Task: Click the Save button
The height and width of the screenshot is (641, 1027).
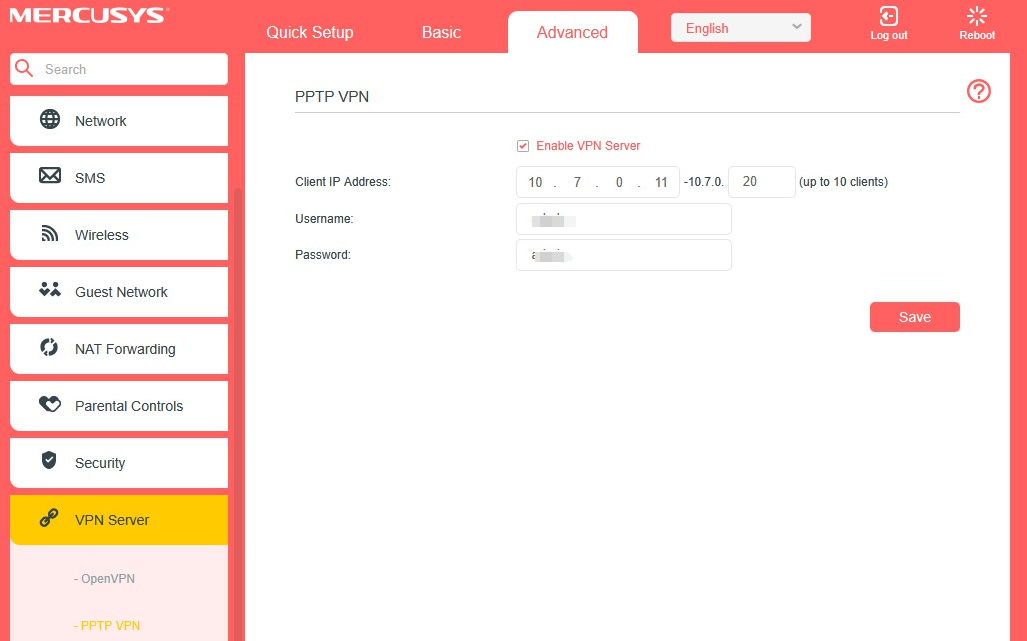Action: (x=913, y=316)
